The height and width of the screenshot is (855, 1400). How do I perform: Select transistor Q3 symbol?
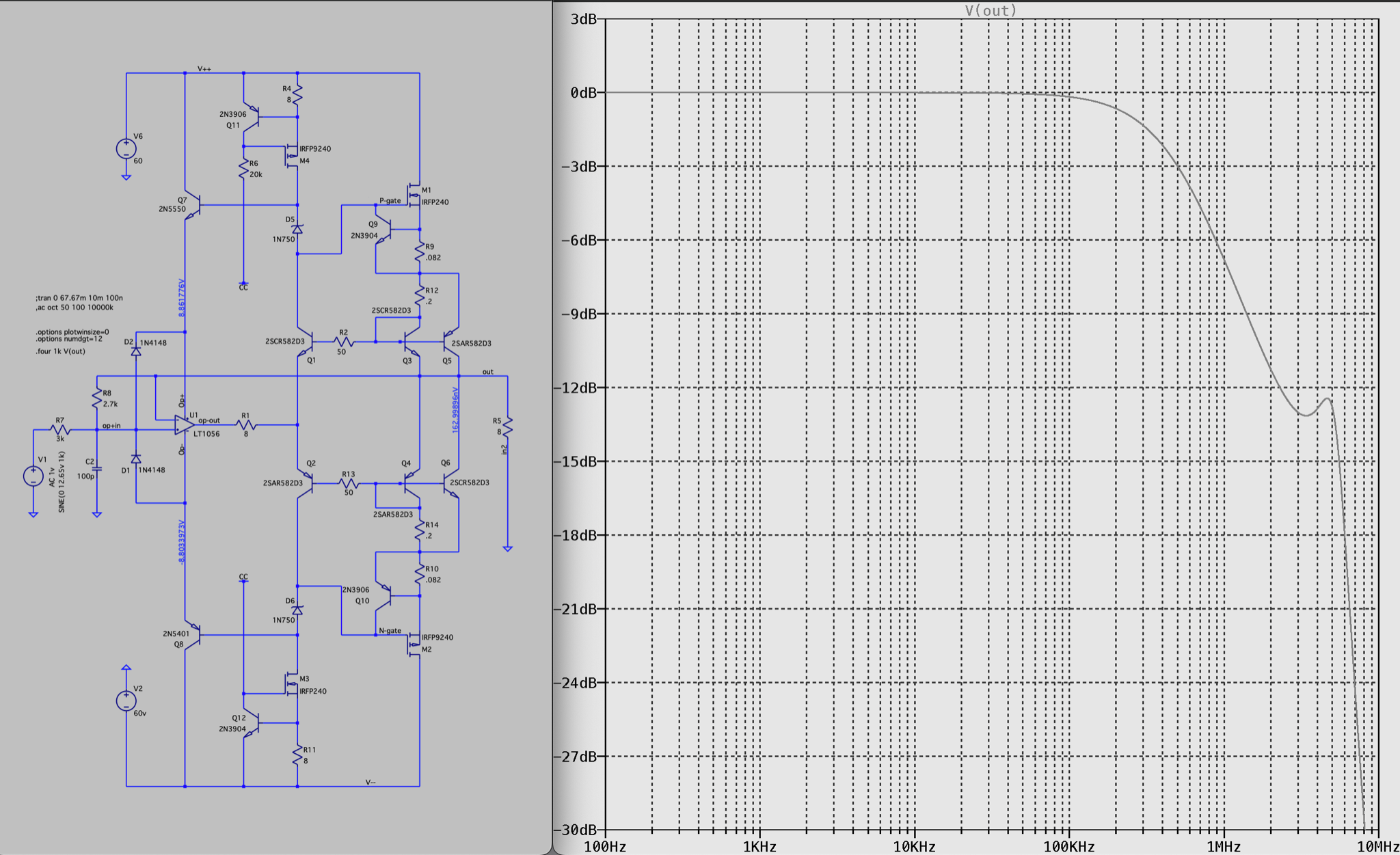411,342
